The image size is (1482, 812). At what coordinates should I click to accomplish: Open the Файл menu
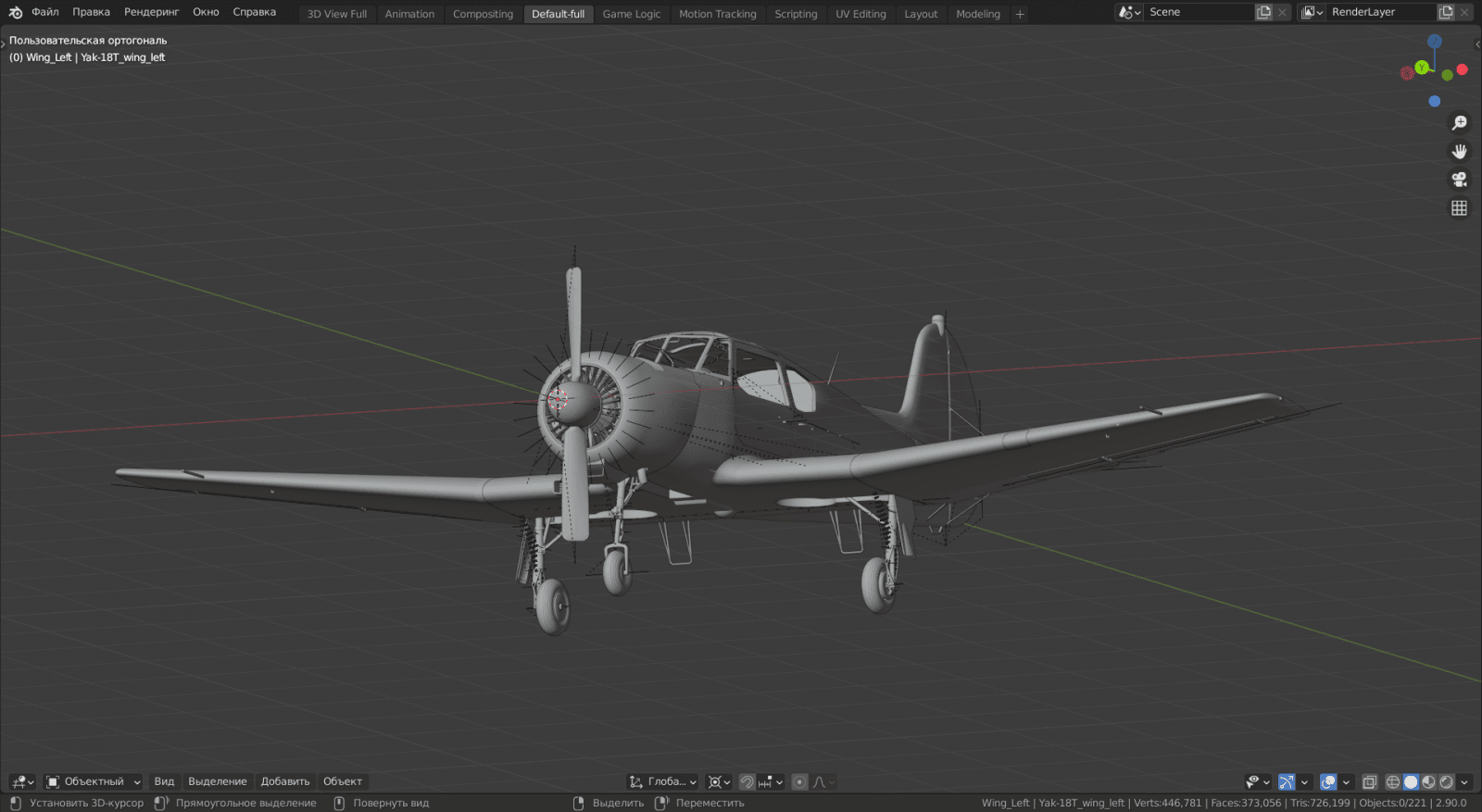pyautogui.click(x=44, y=12)
